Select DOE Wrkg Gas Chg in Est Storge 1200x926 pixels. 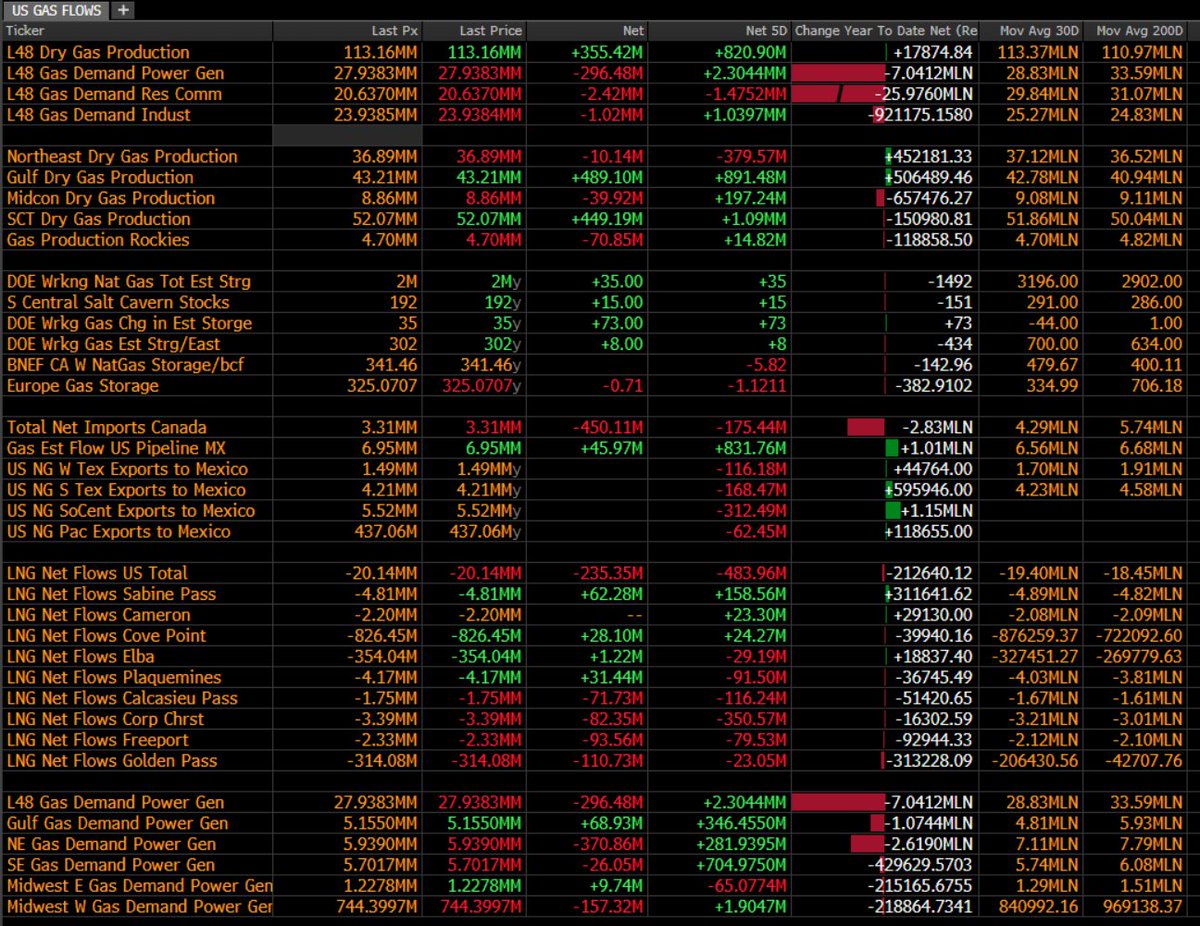tap(129, 323)
